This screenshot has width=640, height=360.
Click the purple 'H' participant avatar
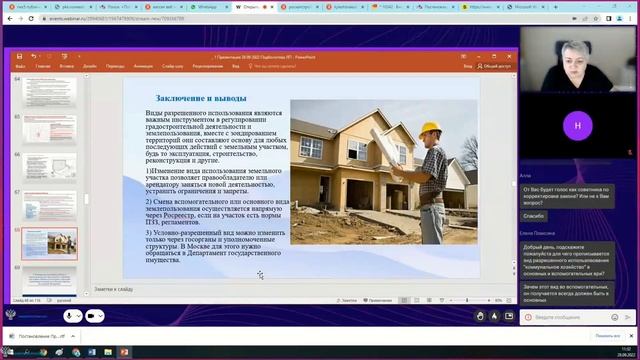click(578, 126)
